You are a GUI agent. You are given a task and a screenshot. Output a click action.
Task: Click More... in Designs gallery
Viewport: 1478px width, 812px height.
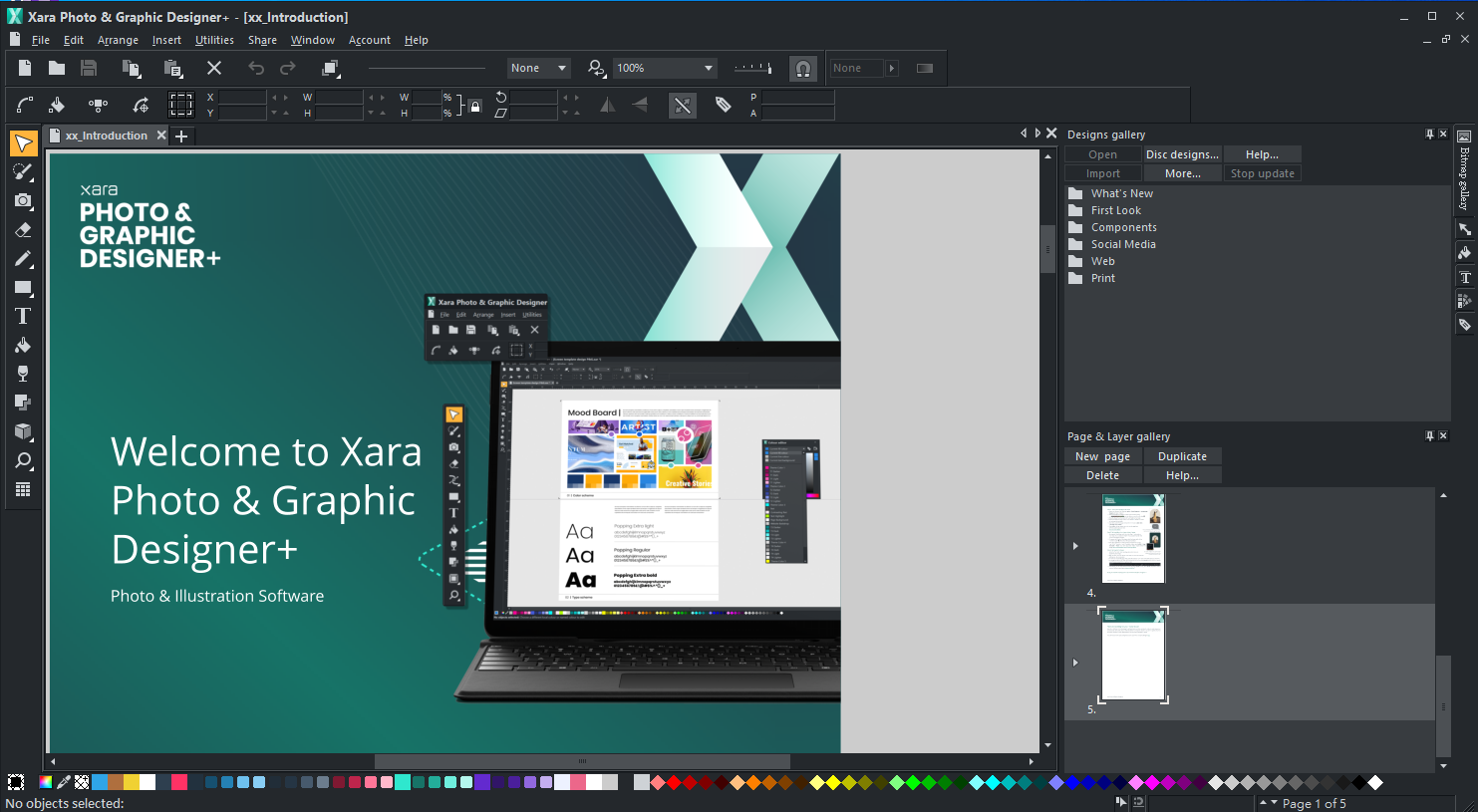1182,173
